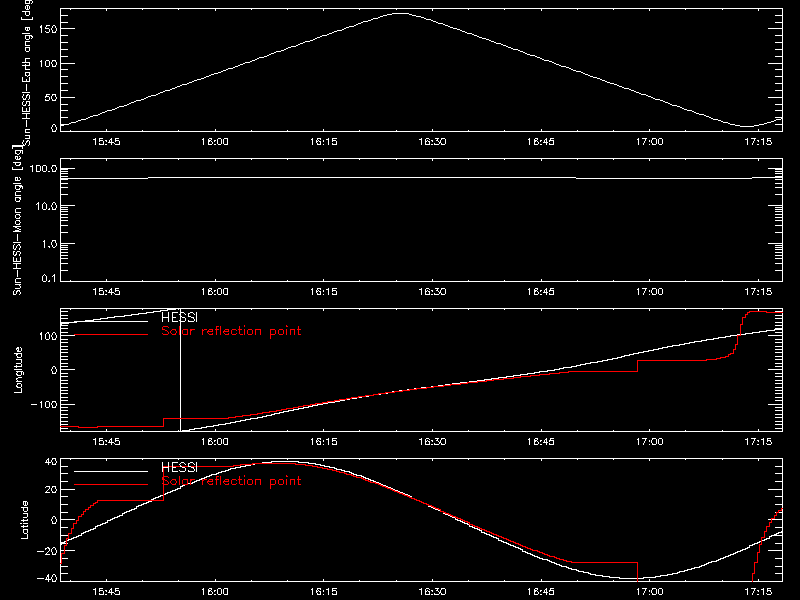
Task: Select the 50 tick on Sun-HESSI-Earth angle axis
Action: [x=51, y=97]
